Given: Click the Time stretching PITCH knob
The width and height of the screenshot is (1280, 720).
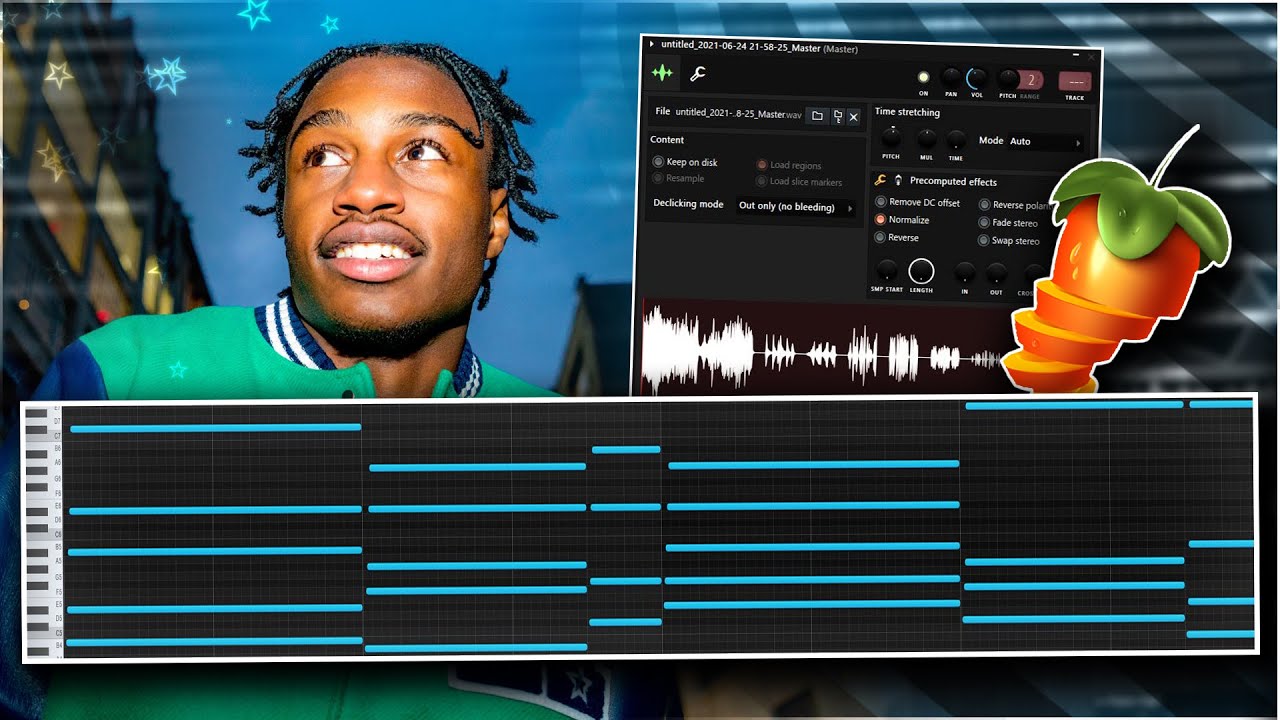Looking at the screenshot, I should [890, 139].
